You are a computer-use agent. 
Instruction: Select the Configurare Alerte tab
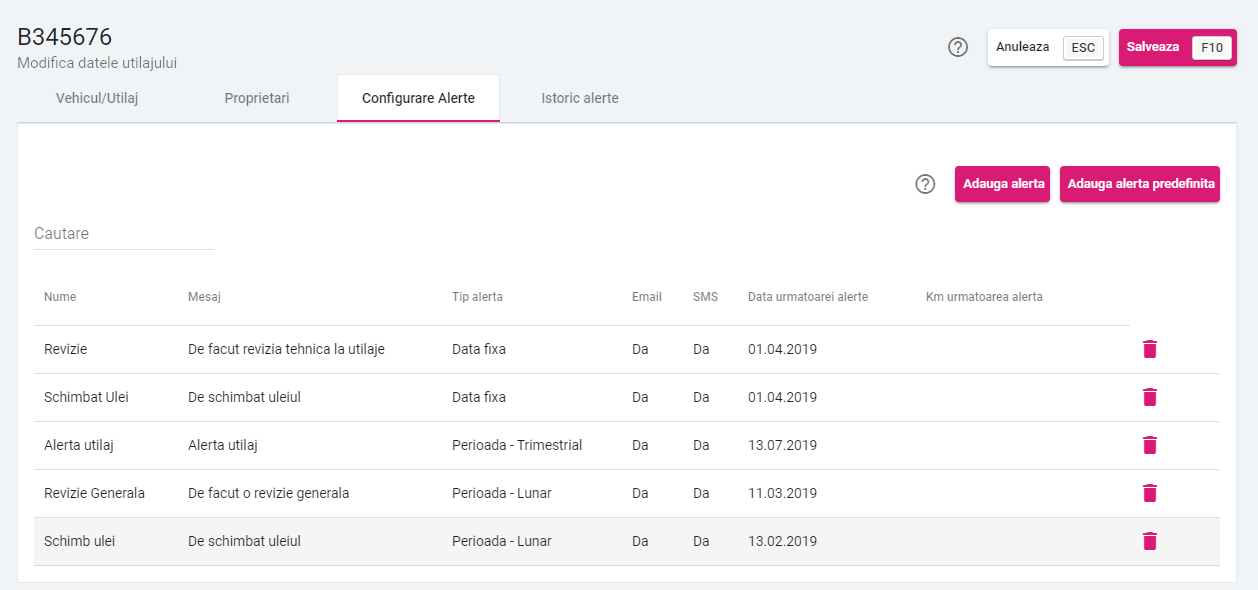[418, 98]
